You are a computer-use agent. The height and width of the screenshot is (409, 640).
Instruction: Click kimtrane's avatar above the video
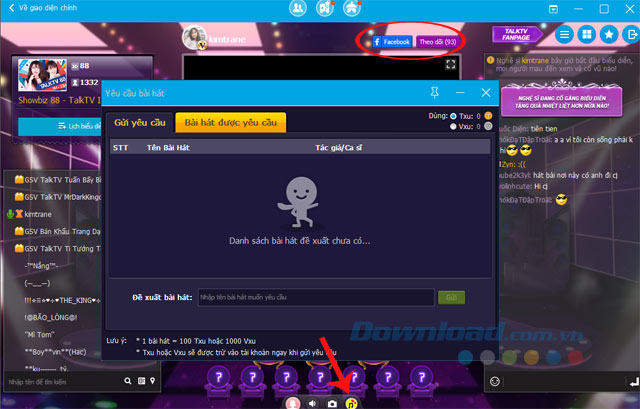(195, 38)
